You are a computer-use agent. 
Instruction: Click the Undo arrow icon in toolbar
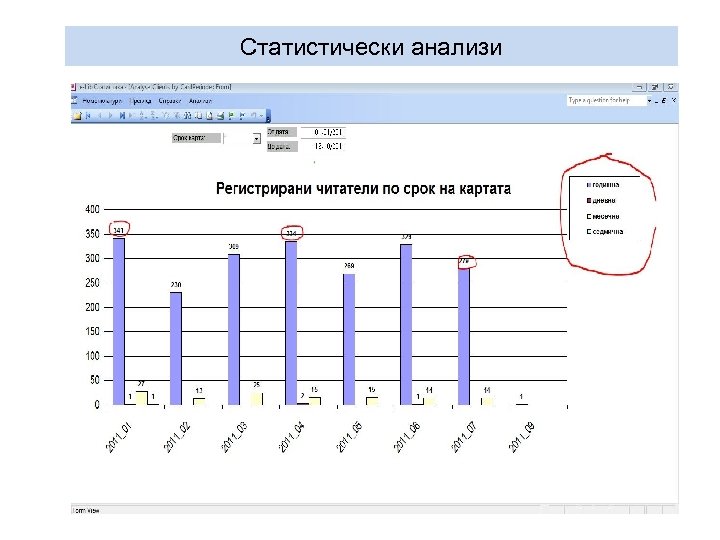click(x=253, y=116)
